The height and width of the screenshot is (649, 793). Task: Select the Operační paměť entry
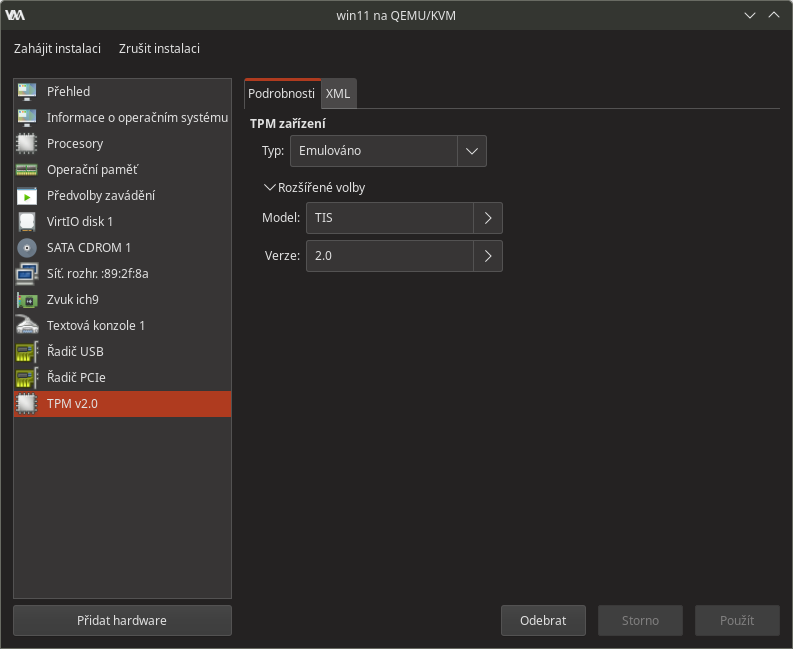(x=122, y=170)
